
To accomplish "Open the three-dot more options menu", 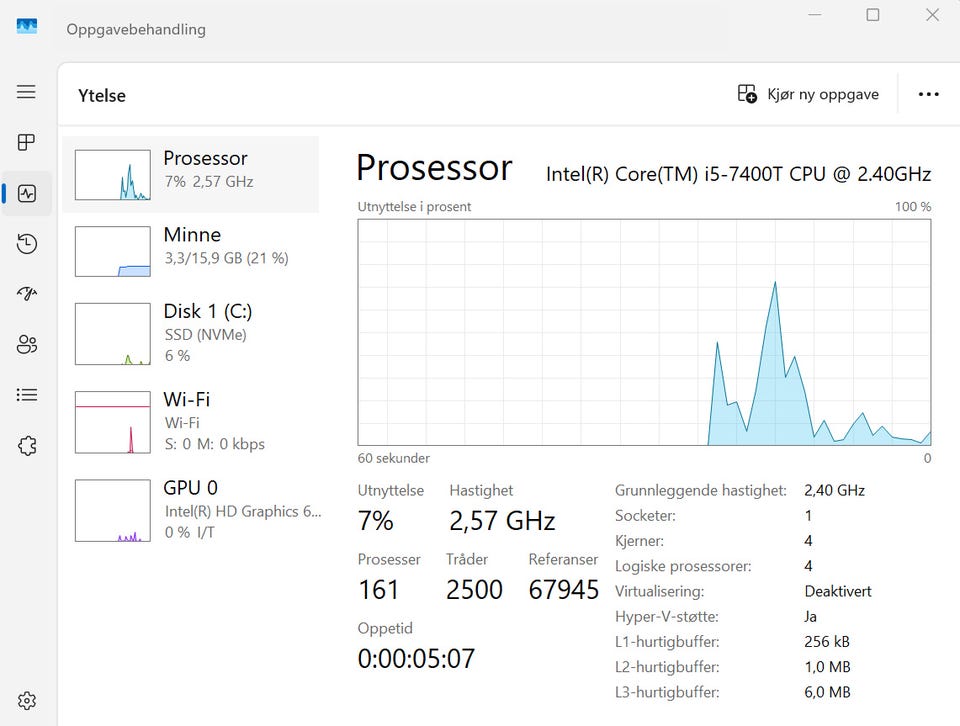I will coord(928,94).
